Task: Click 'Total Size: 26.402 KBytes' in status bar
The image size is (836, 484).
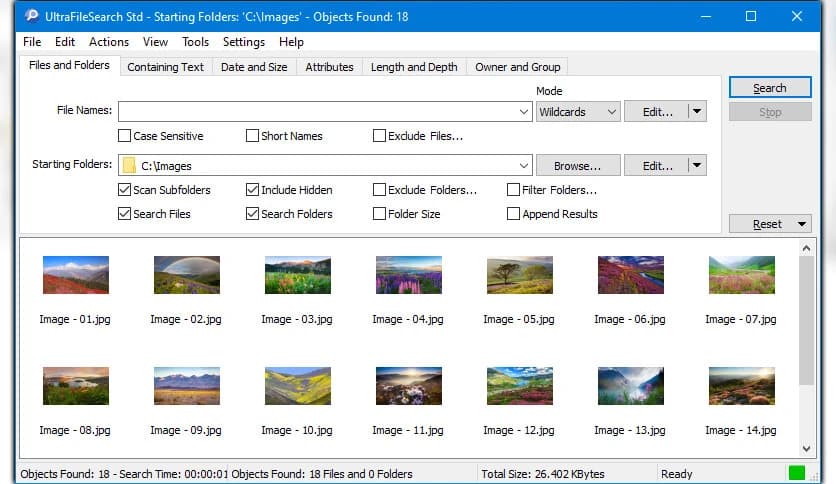Action: pyautogui.click(x=543, y=474)
